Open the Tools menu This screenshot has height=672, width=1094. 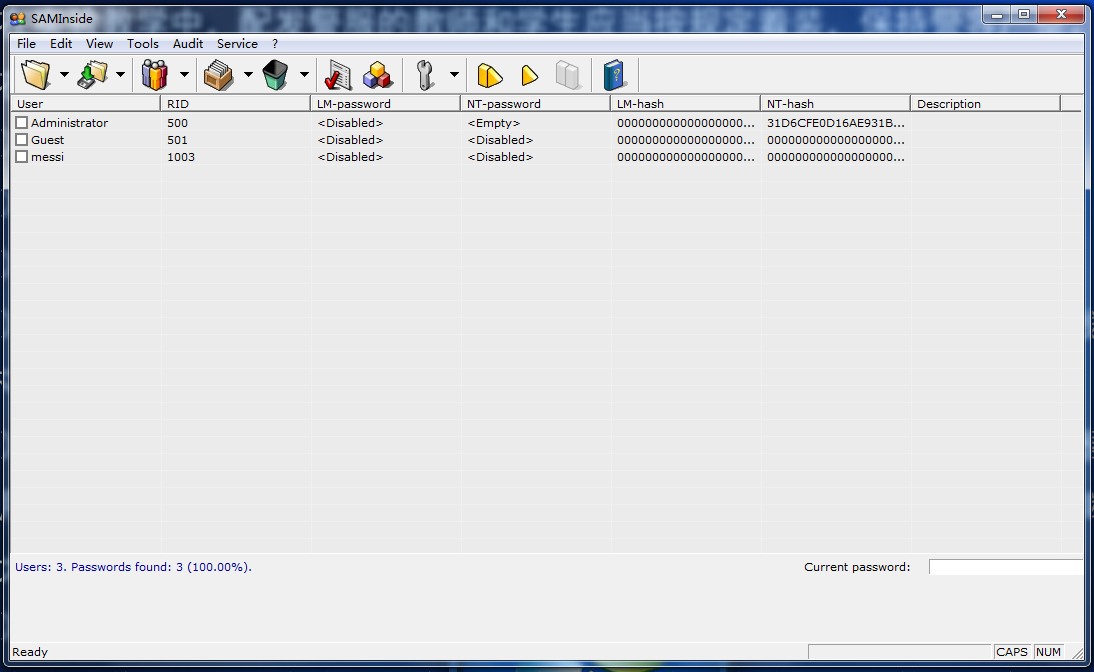(x=143, y=43)
